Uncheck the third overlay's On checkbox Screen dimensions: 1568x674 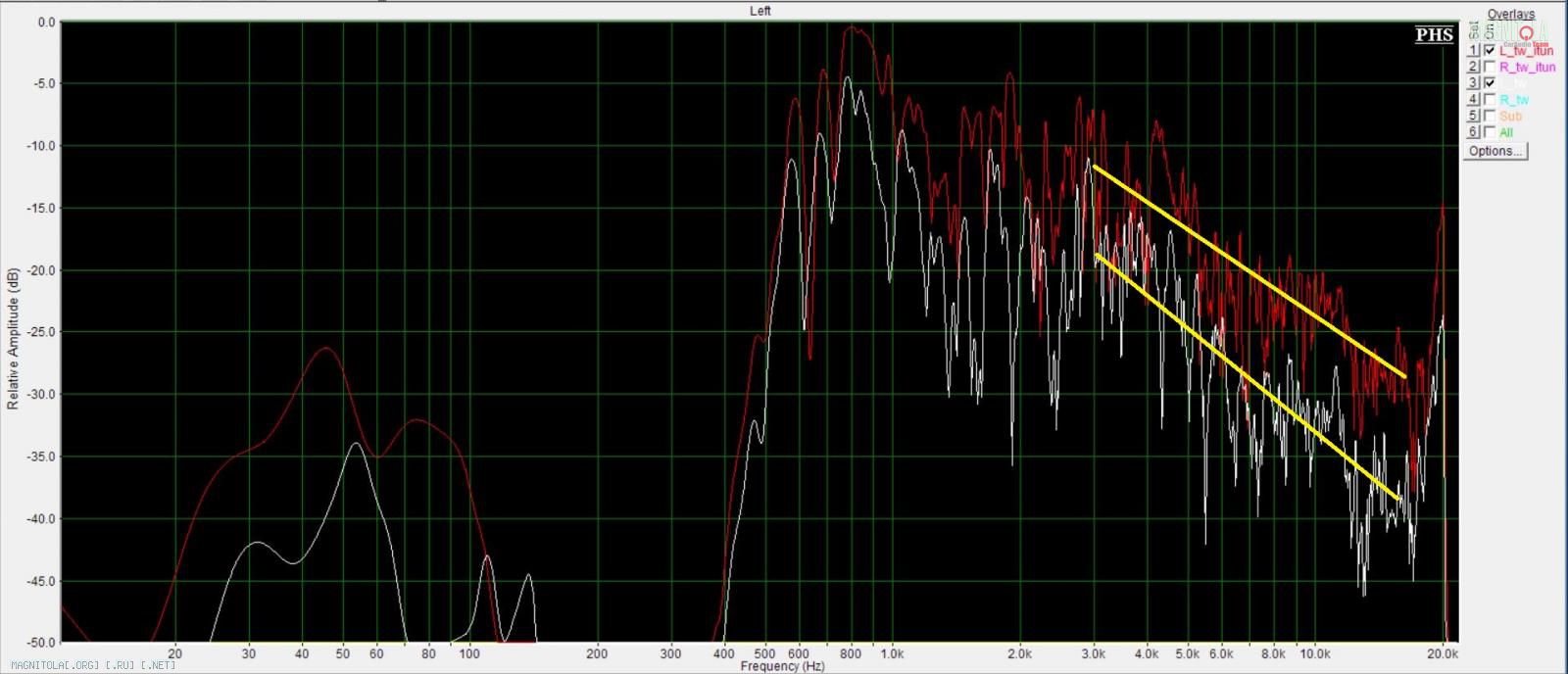pos(1490,83)
